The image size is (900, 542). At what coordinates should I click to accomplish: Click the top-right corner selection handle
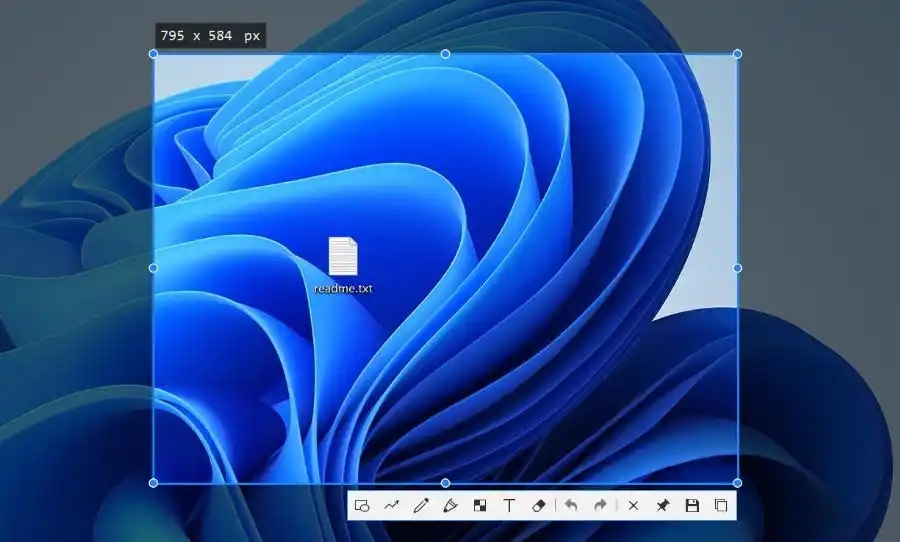coord(738,54)
